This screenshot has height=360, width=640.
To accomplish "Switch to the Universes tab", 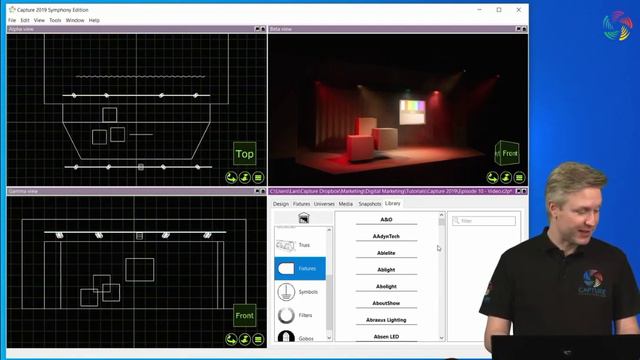I will [x=324, y=204].
